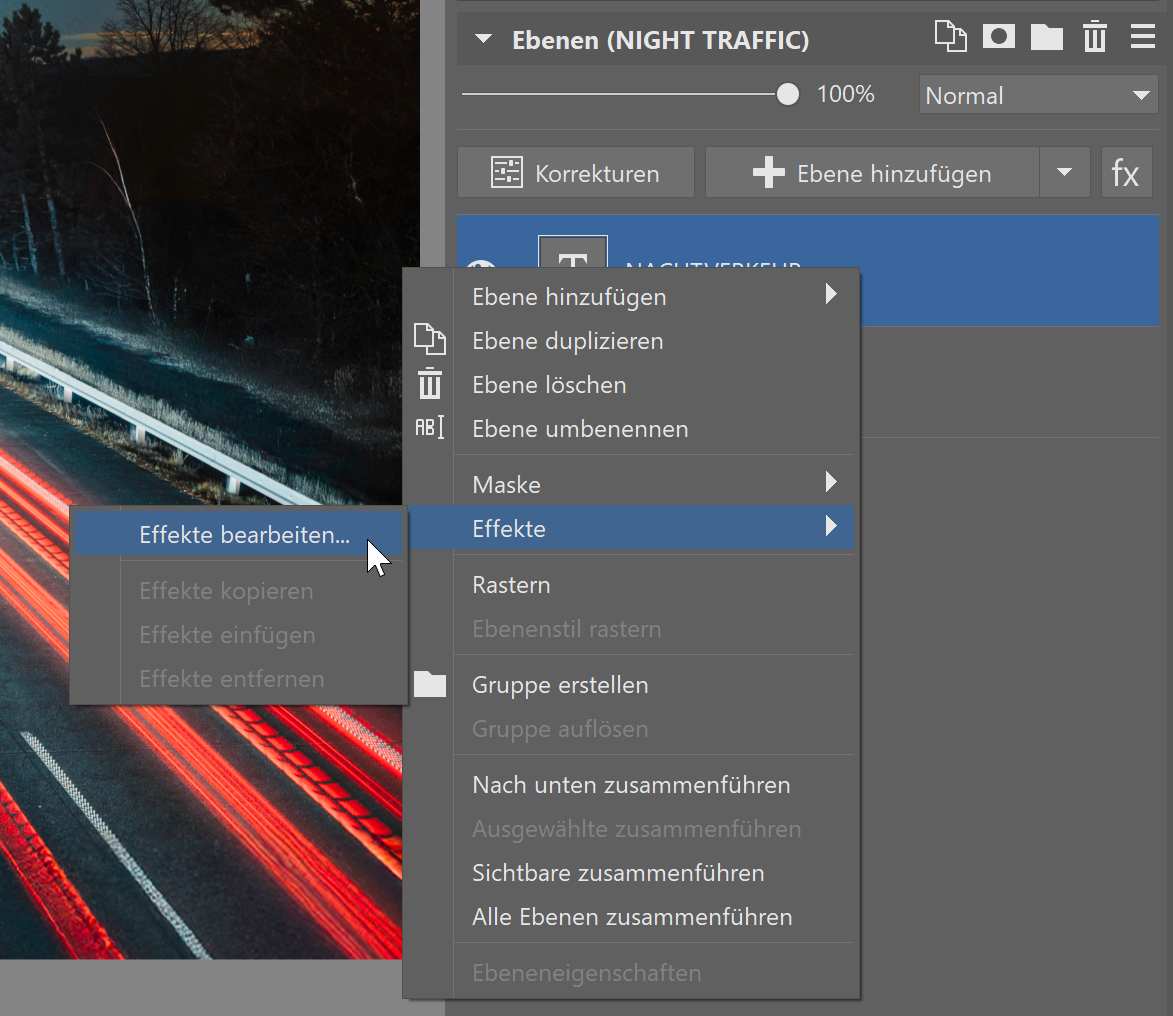The height and width of the screenshot is (1016, 1173).
Task: Click the delete layer trash icon in header
Action: pos(1095,38)
